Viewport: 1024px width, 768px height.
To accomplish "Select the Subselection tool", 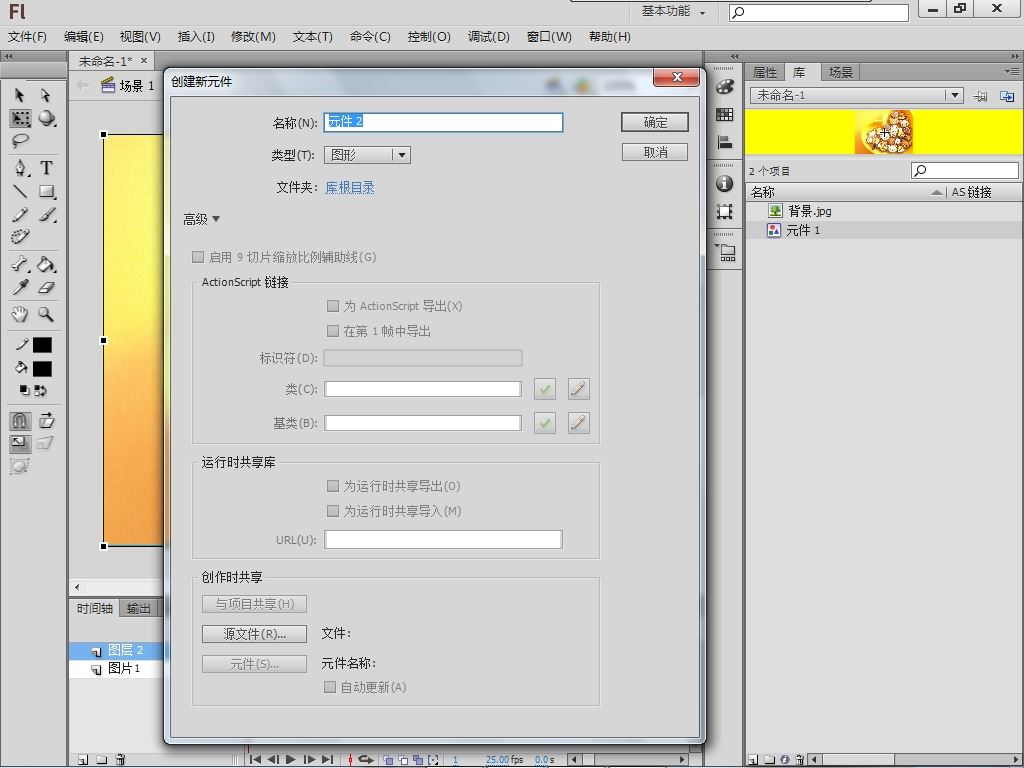I will 45,95.
